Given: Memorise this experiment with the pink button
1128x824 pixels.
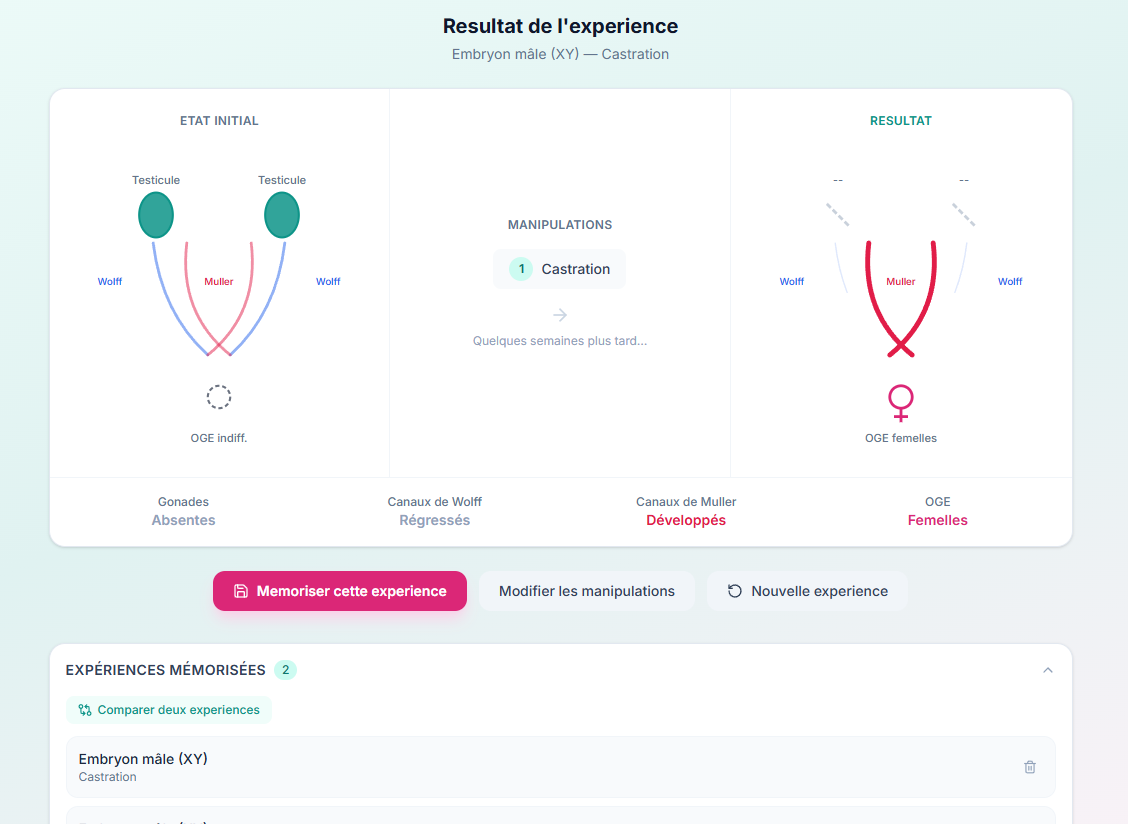Looking at the screenshot, I should click(x=340, y=591).
